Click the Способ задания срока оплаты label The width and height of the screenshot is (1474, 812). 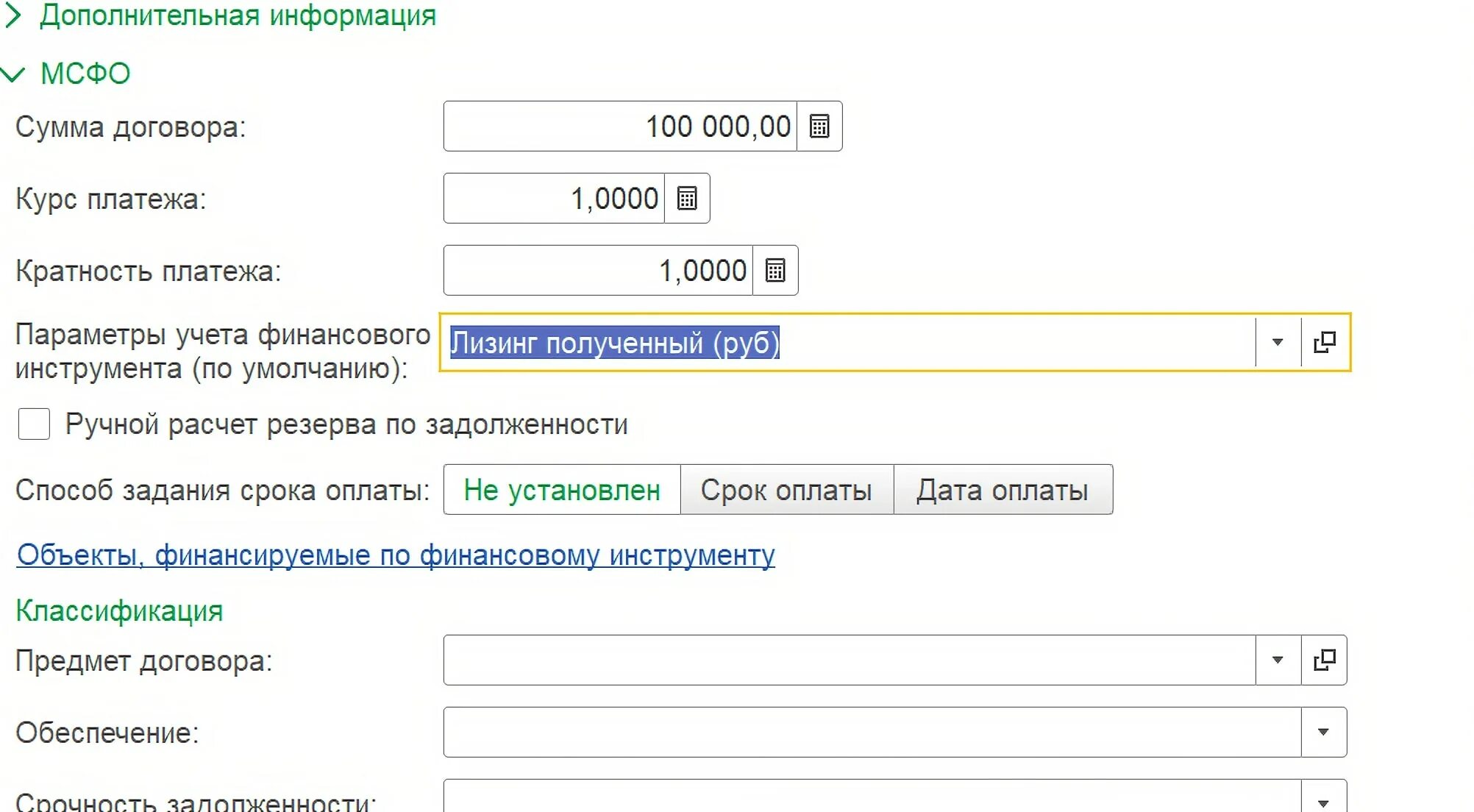point(223,491)
